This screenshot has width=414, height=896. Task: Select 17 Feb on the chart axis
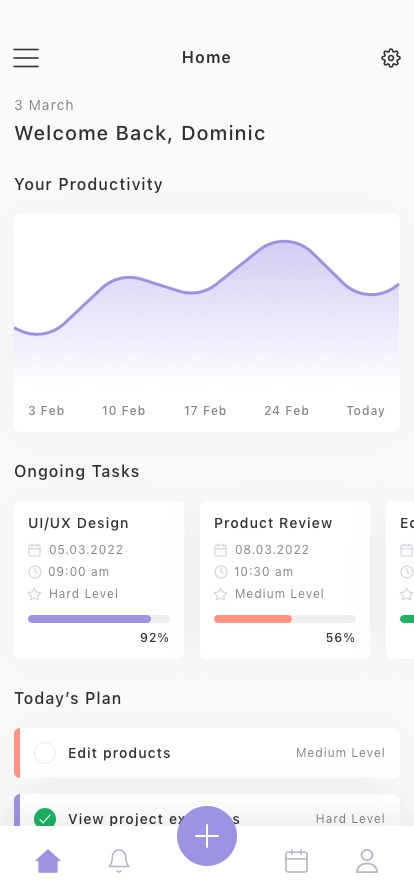pos(205,410)
